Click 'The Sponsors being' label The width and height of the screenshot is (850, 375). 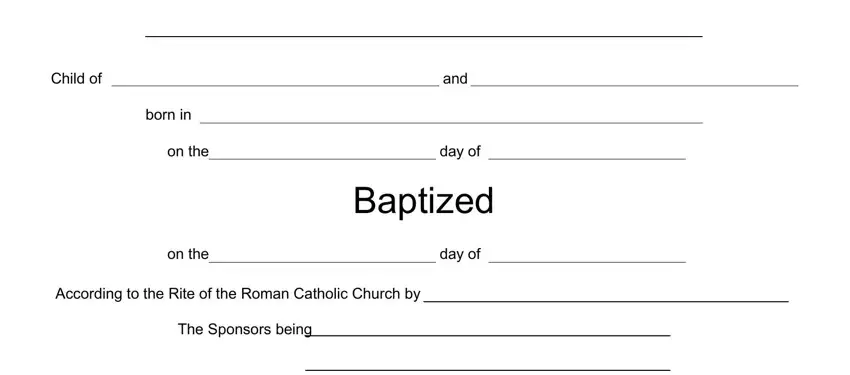[245, 329]
